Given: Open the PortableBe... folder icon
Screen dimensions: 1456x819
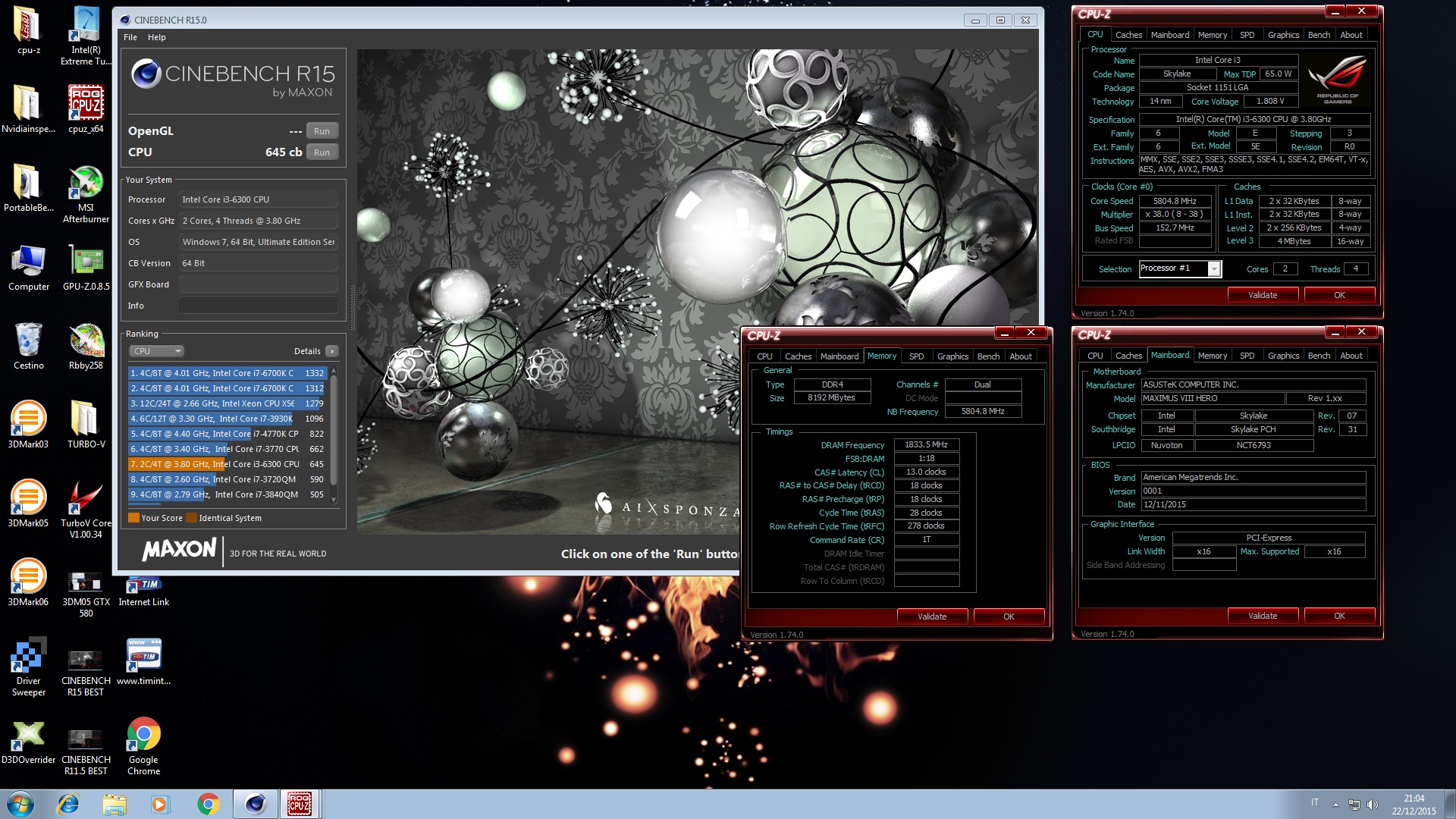Looking at the screenshot, I should pos(28,187).
